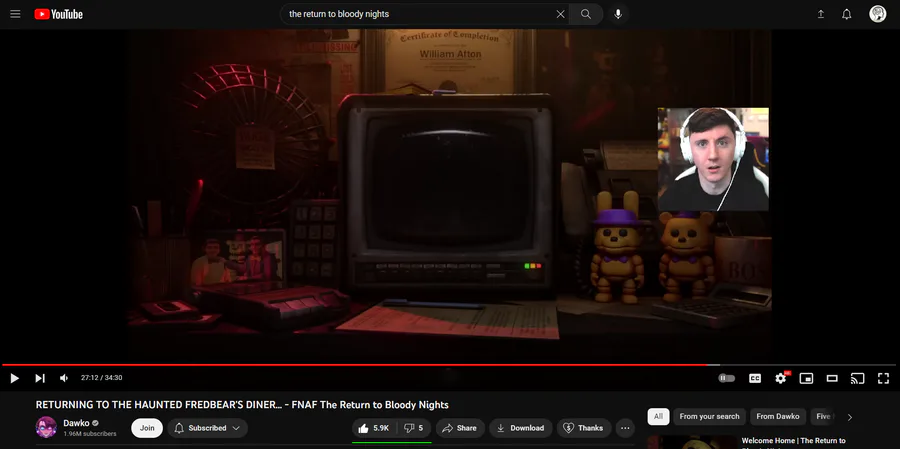Viewport: 900px width, 449px height.
Task: Skip to the next video
Action: point(40,378)
